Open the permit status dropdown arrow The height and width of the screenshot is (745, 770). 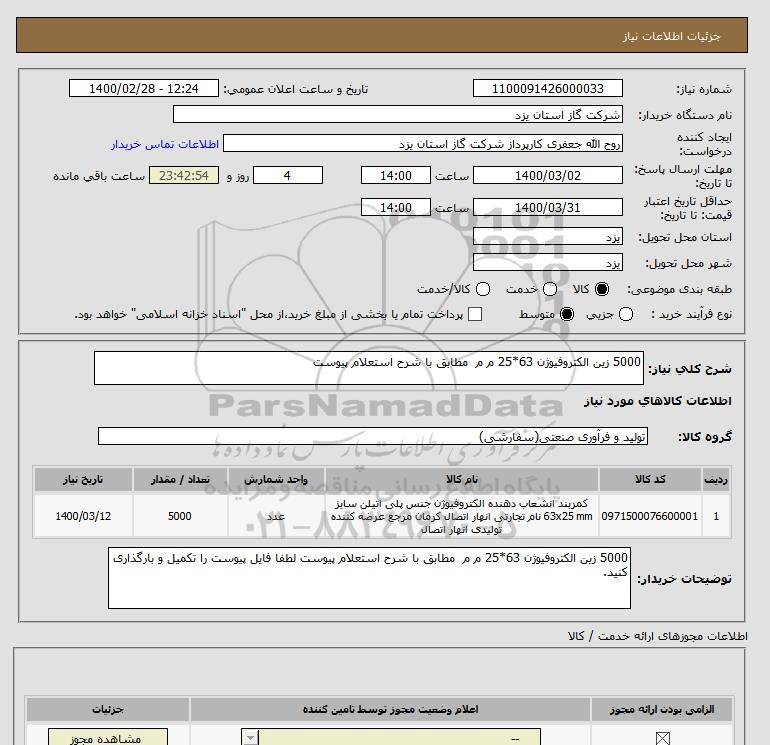coord(250,737)
